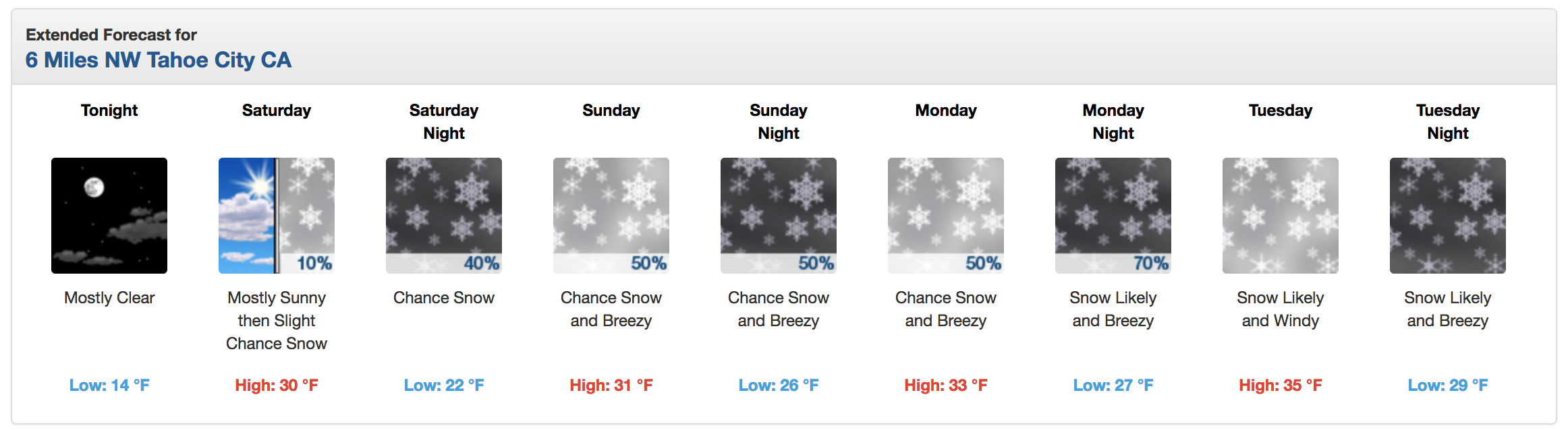1568x430 pixels.
Task: Click Saturday's sunny-then-snow 10% icon
Action: click(x=277, y=216)
